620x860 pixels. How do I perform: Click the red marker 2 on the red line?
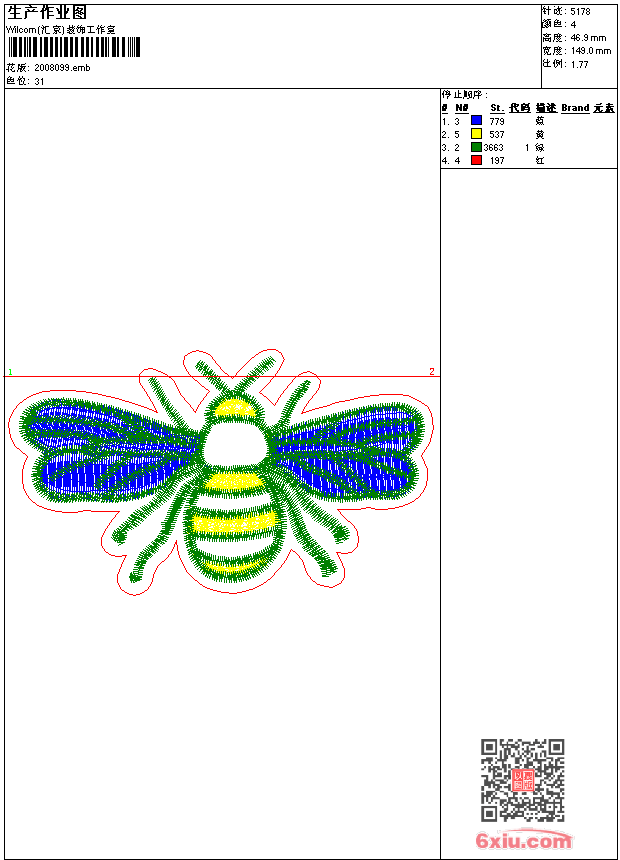[x=432, y=371]
